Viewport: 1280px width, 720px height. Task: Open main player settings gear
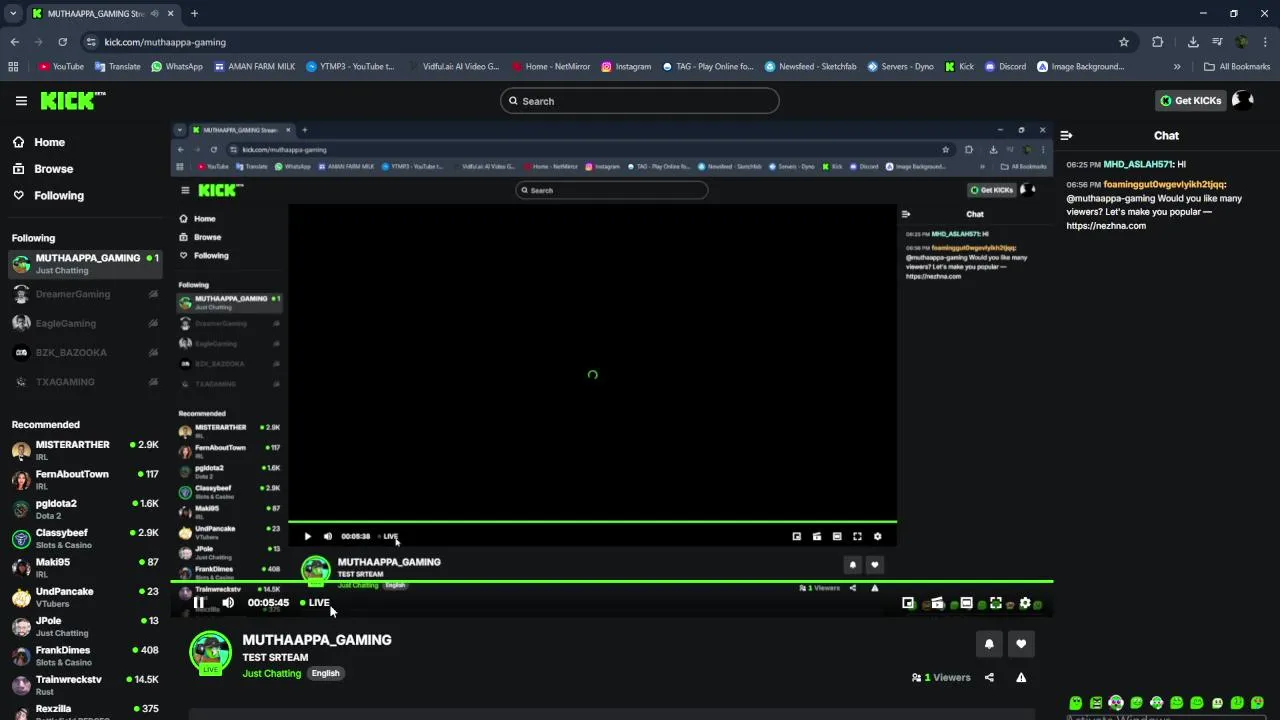(x=1025, y=603)
